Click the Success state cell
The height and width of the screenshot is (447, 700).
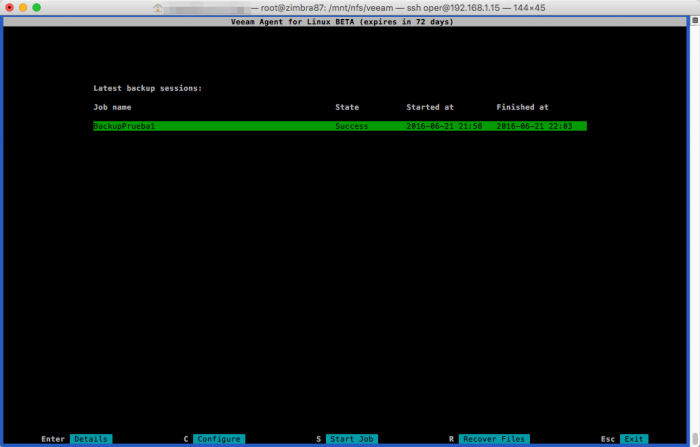[352, 126]
